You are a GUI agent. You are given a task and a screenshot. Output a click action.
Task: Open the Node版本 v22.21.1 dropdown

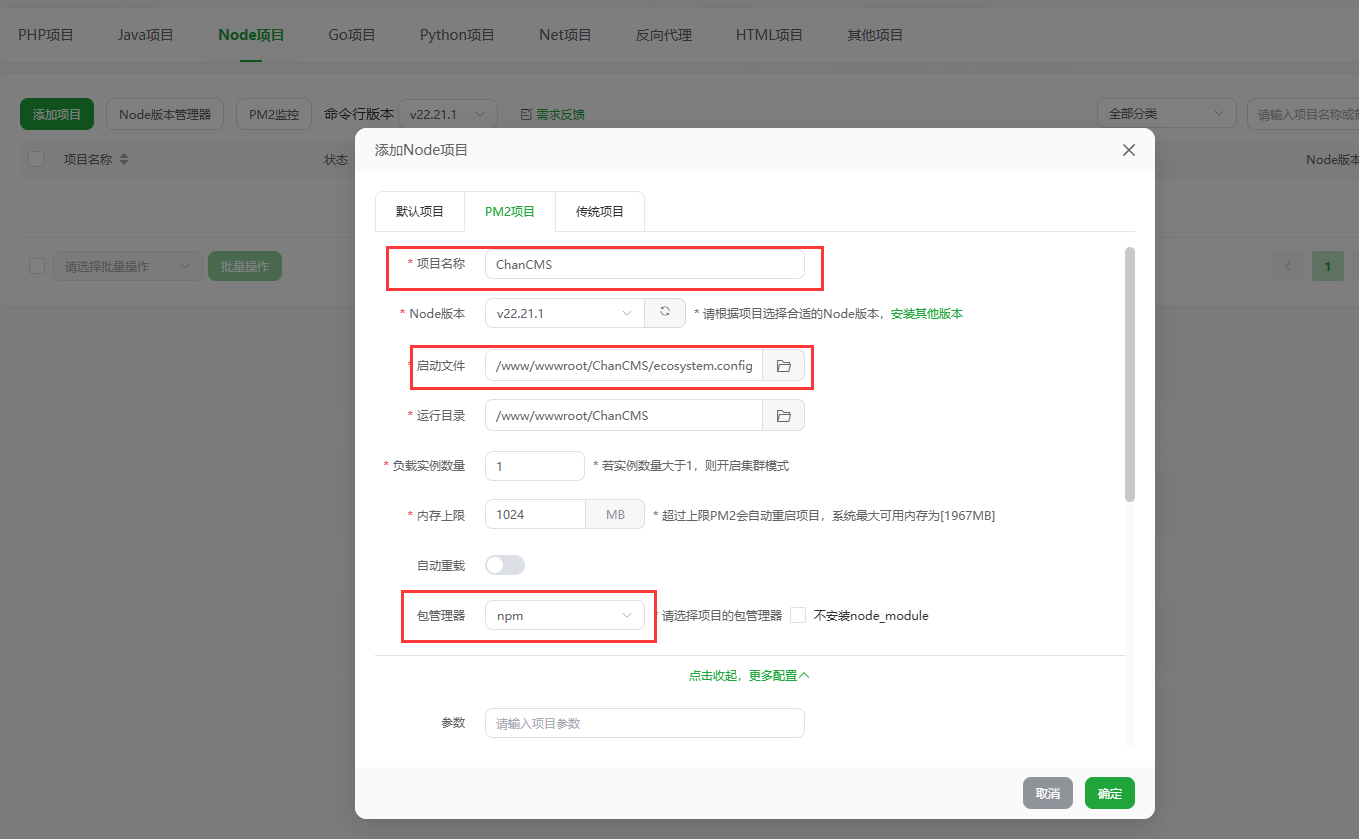[564, 313]
